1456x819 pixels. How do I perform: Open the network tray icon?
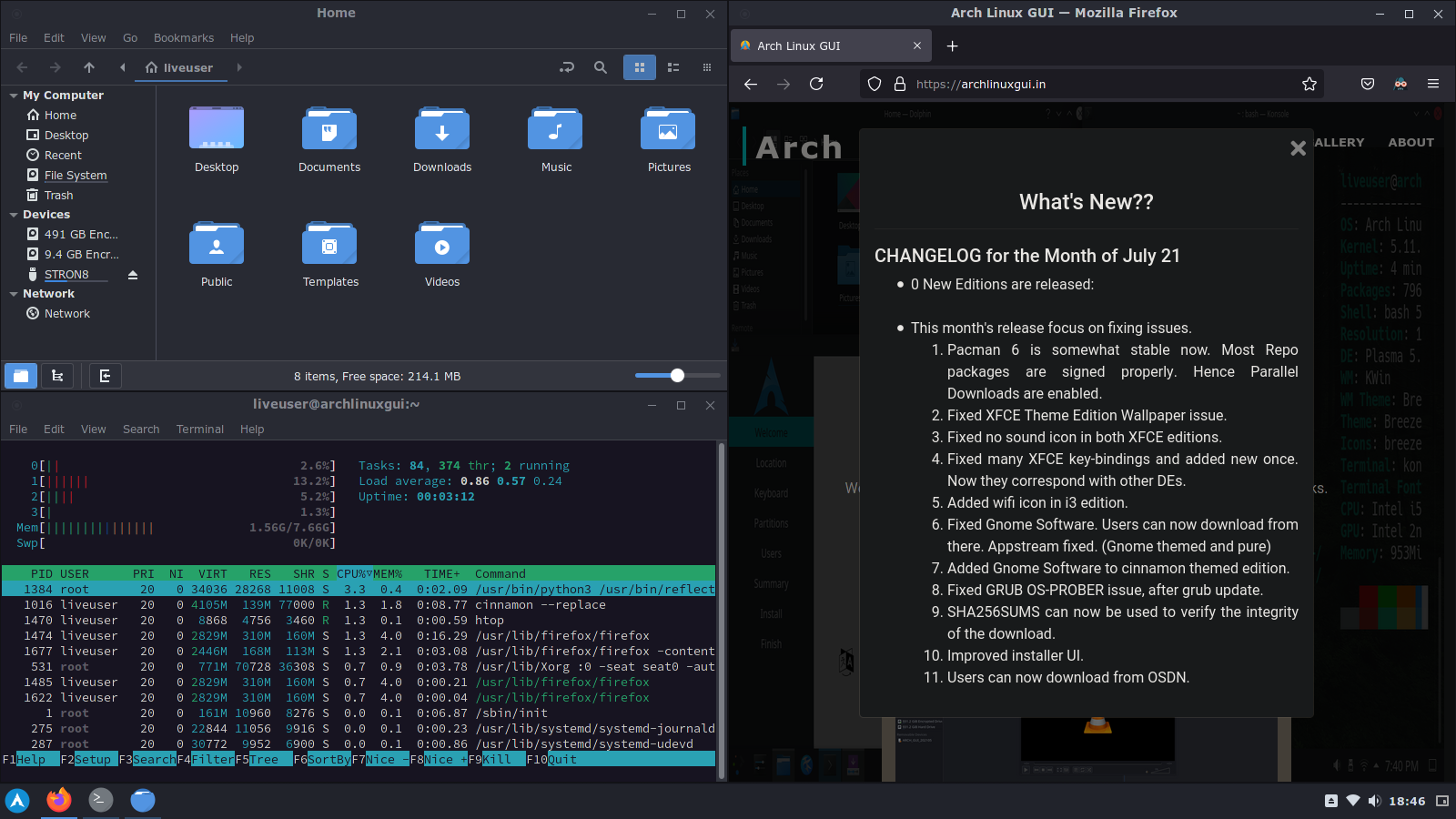coord(1353,801)
